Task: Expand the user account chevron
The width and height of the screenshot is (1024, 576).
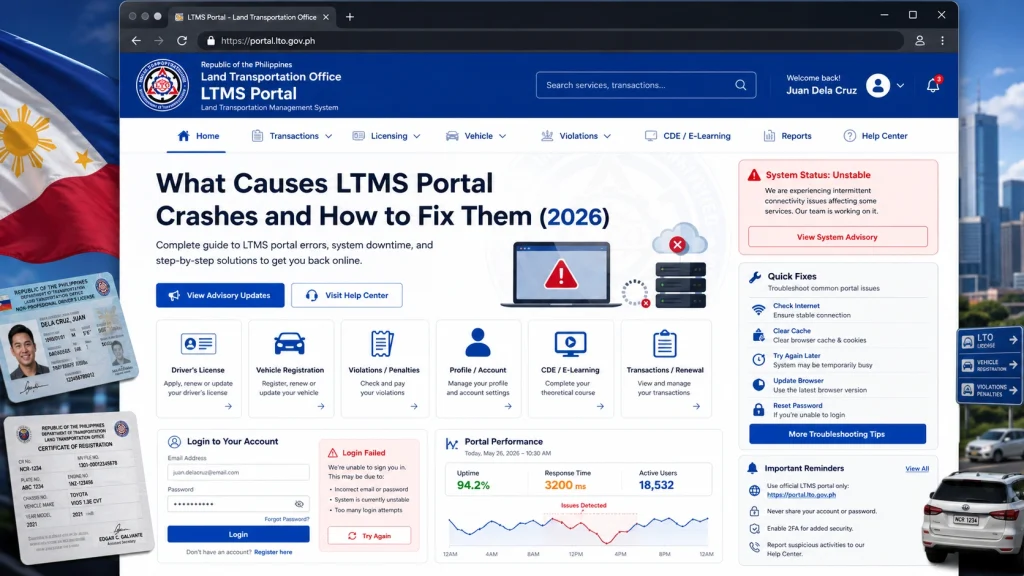Action: pyautogui.click(x=901, y=86)
